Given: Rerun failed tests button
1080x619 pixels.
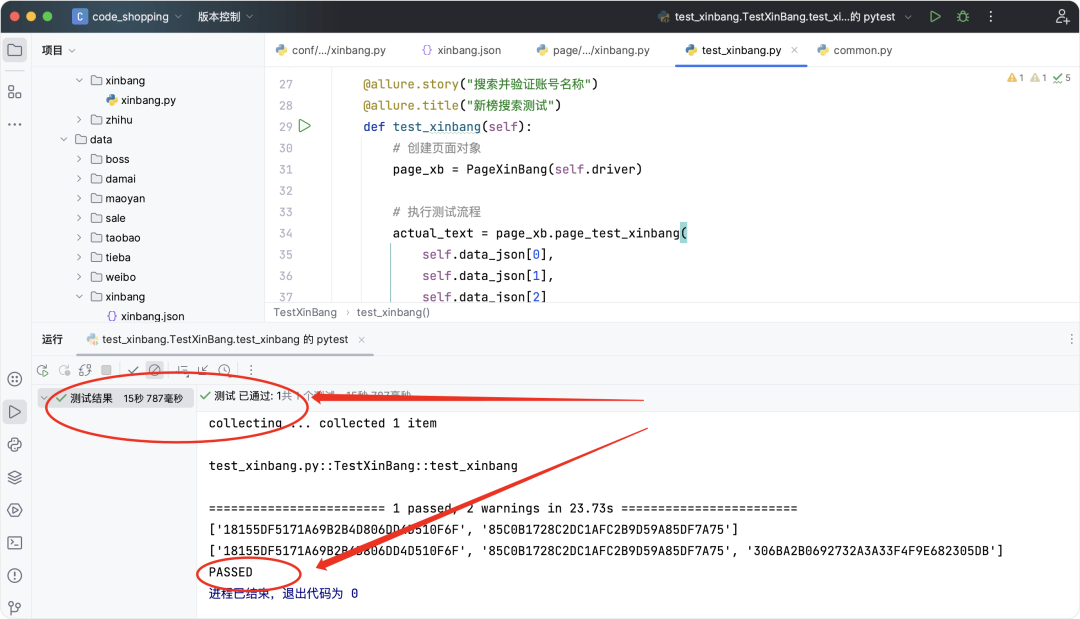Looking at the screenshot, I should point(64,370).
